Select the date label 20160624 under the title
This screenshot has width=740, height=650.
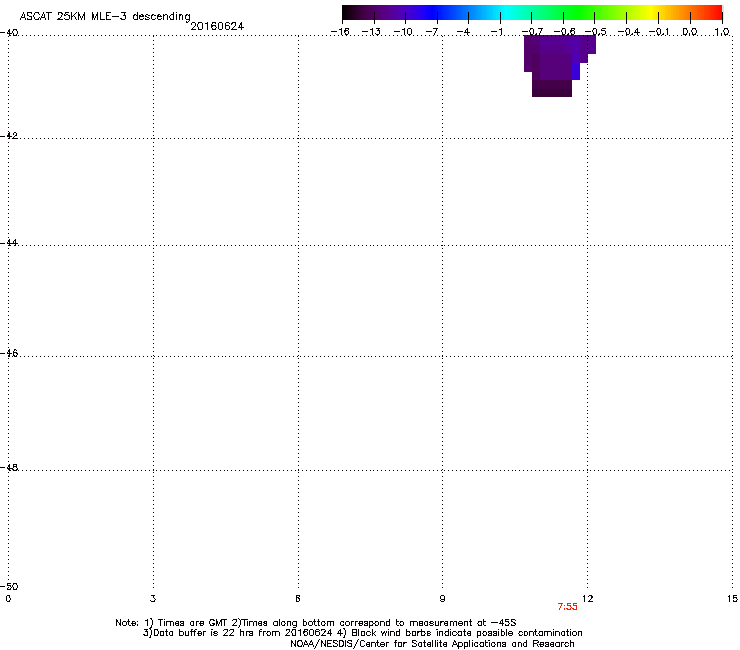[x=217, y=26]
